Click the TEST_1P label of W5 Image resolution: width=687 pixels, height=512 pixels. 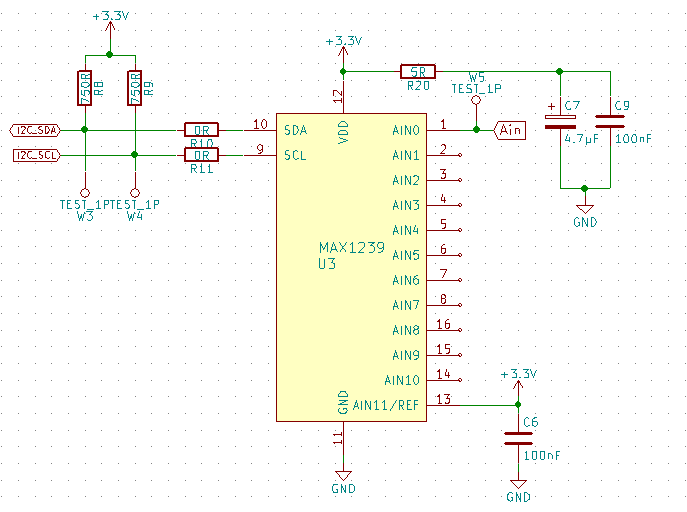(x=476, y=88)
